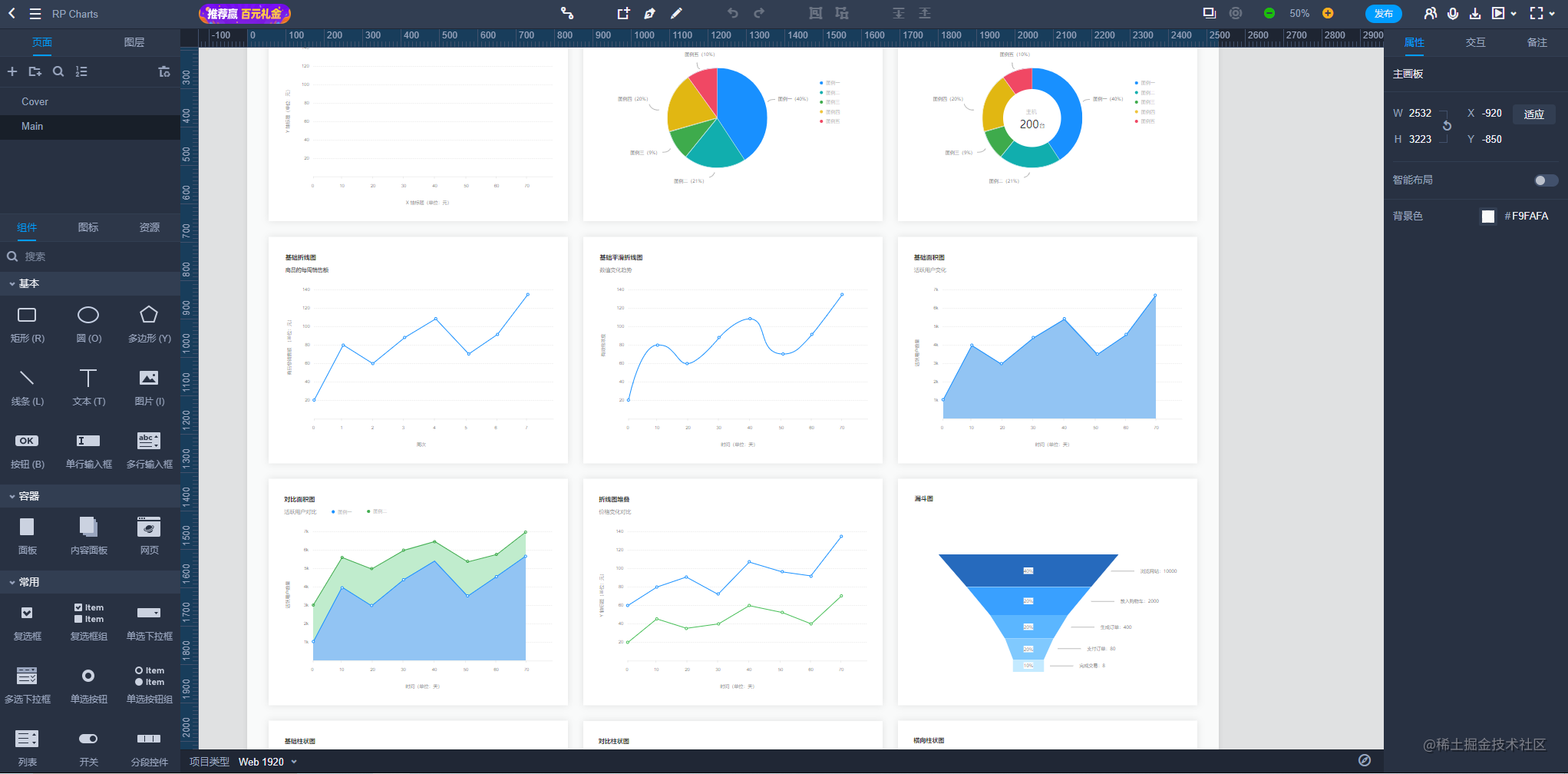Run the prototype preview play icon
The image size is (1568, 774).
pos(1498,13)
